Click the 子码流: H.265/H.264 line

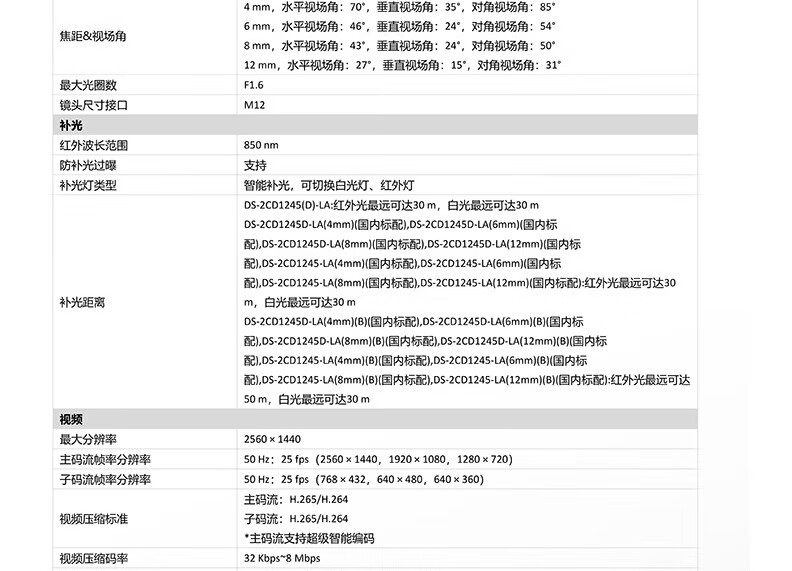pos(296,518)
